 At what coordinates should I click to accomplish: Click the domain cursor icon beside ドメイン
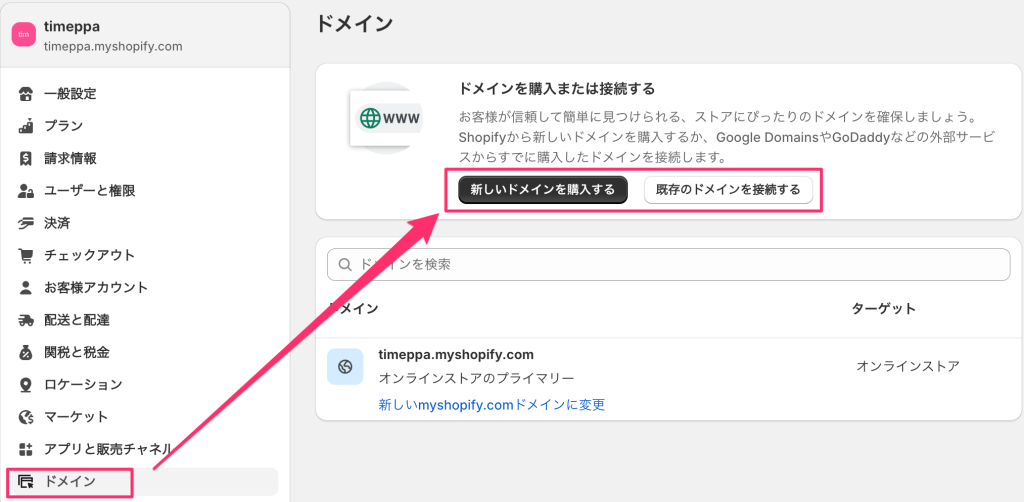25,482
